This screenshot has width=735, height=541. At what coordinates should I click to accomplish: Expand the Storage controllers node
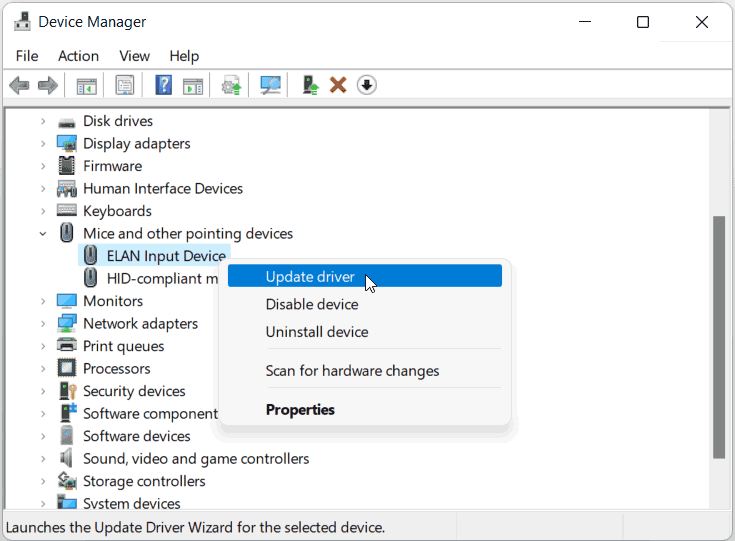tap(43, 481)
